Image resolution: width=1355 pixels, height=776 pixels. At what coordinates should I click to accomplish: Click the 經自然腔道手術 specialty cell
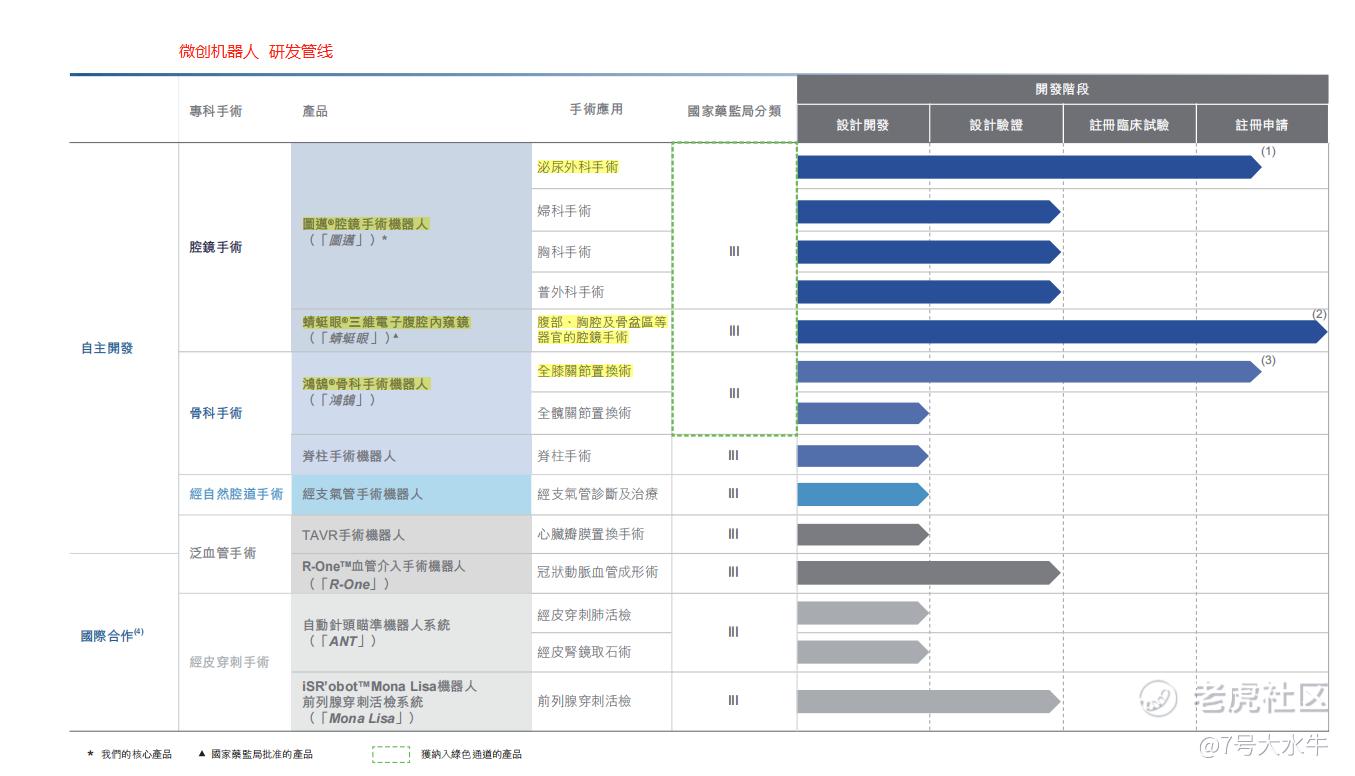tap(236, 494)
